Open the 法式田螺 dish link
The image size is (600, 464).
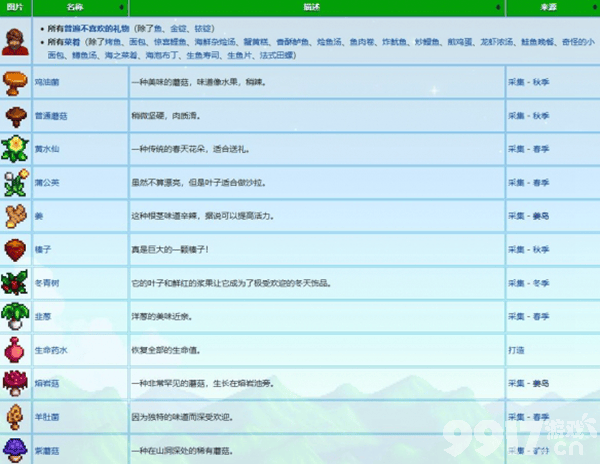click(276, 55)
